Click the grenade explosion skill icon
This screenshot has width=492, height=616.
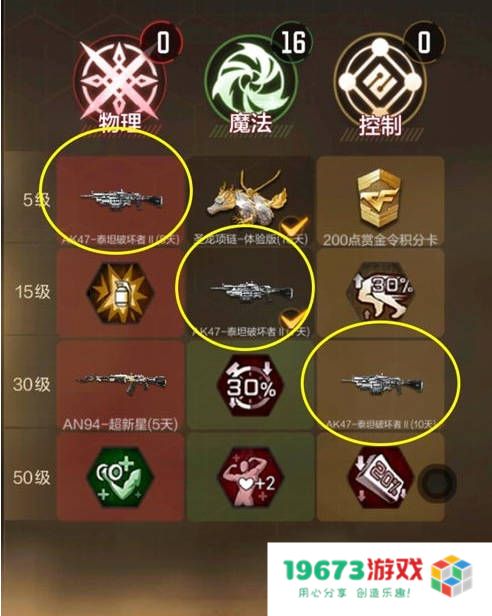[x=120, y=294]
